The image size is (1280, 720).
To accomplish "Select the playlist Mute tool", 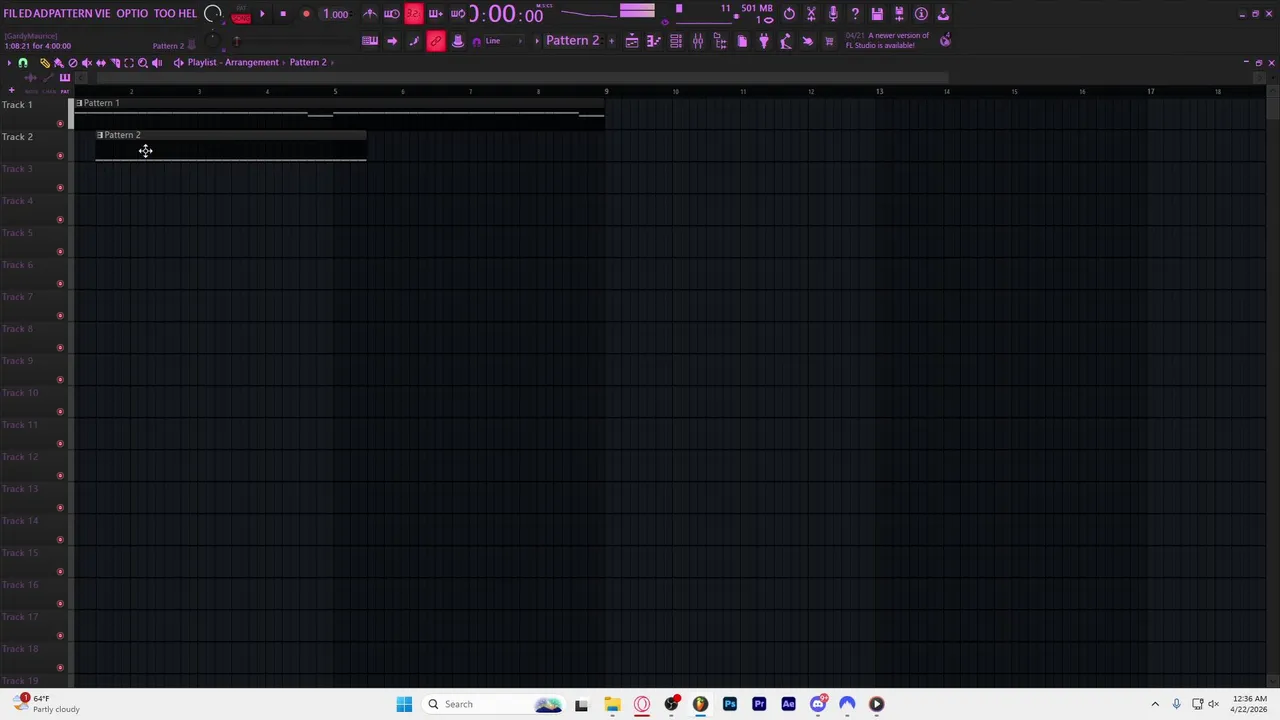I will coord(86,63).
